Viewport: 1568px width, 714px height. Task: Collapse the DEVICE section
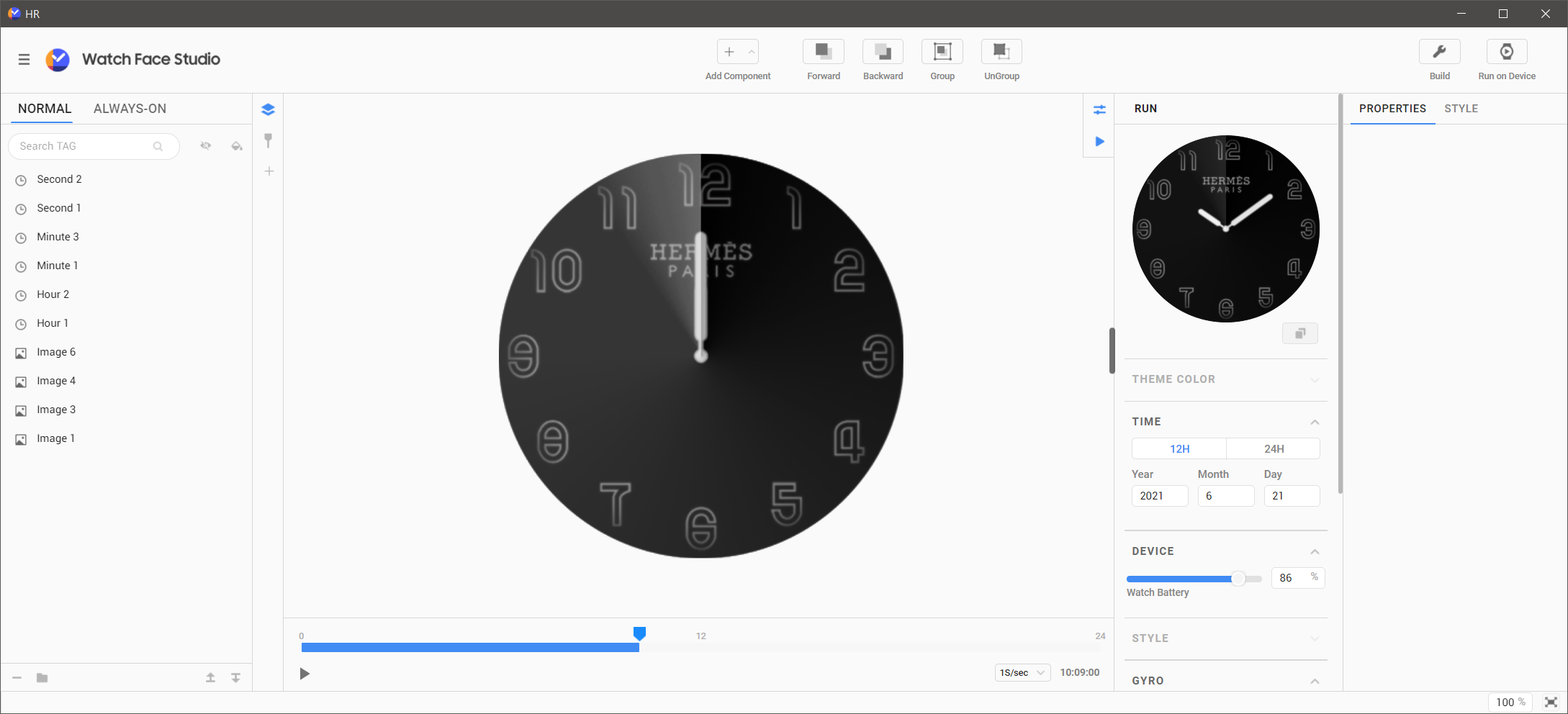(1315, 551)
